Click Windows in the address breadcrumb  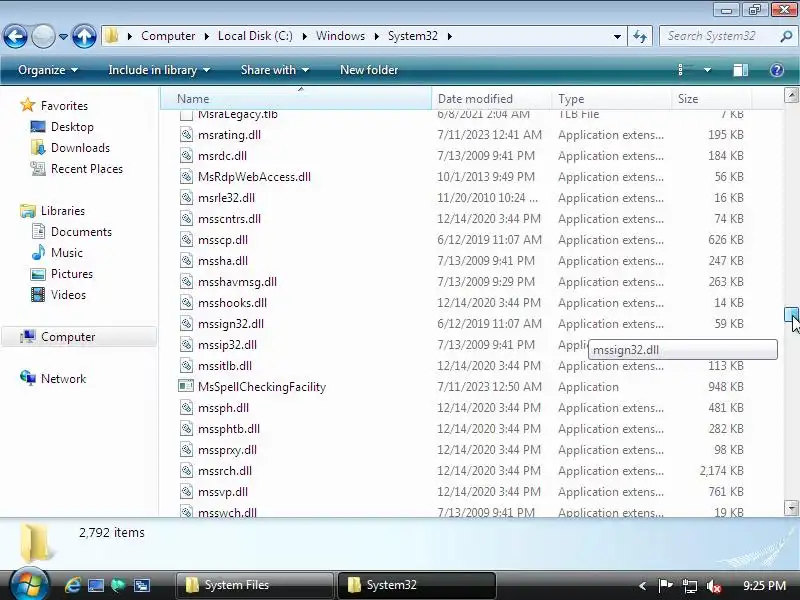tap(340, 36)
